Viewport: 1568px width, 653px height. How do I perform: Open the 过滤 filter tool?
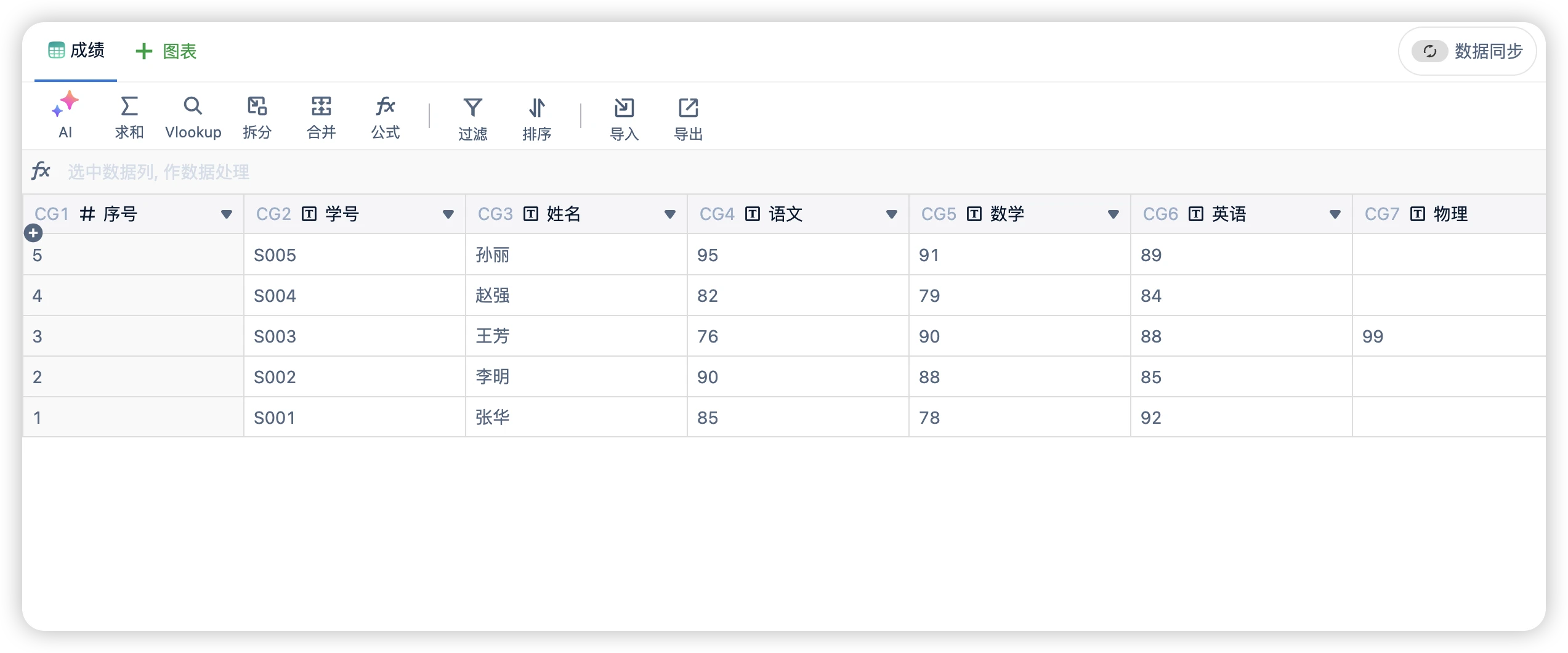coord(472,119)
